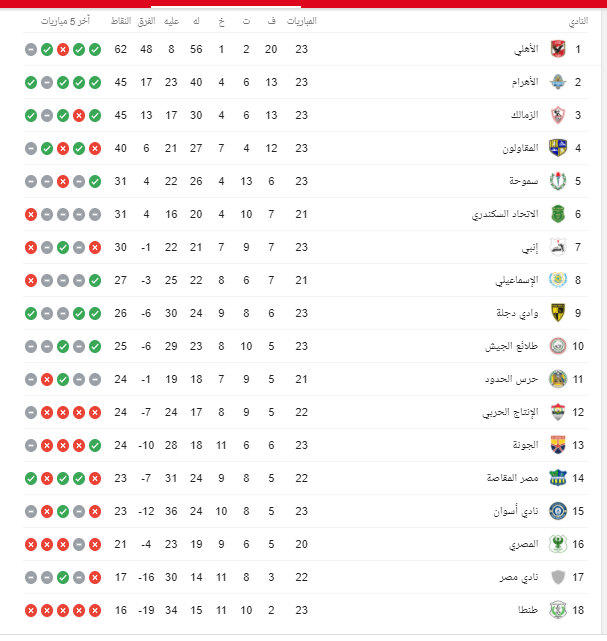Image resolution: width=607 pixels, height=641 pixels.
Task: Click the المباريات matches column header
Action: pyautogui.click(x=302, y=21)
